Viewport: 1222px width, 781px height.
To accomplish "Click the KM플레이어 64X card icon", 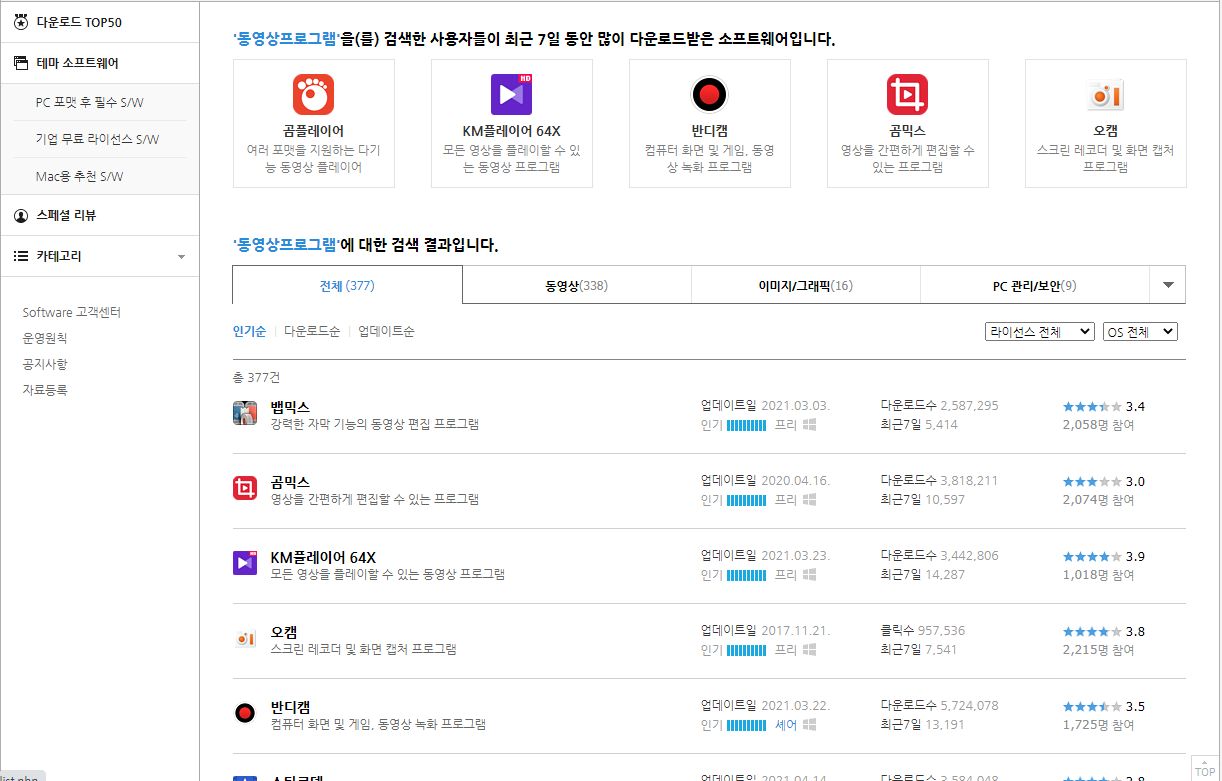I will (x=511, y=94).
